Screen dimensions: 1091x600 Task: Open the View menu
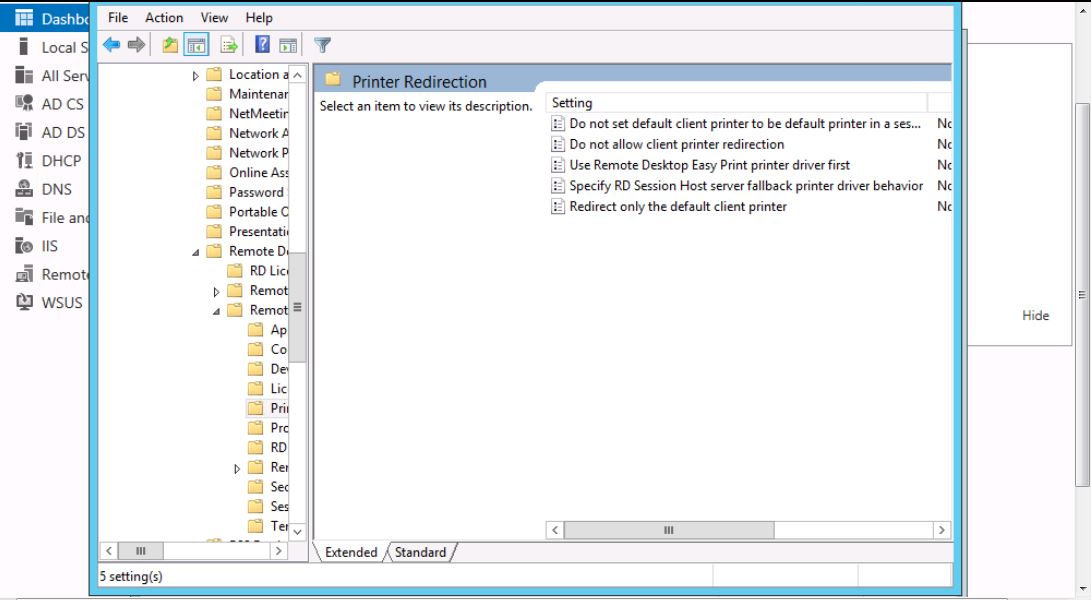pyautogui.click(x=214, y=17)
